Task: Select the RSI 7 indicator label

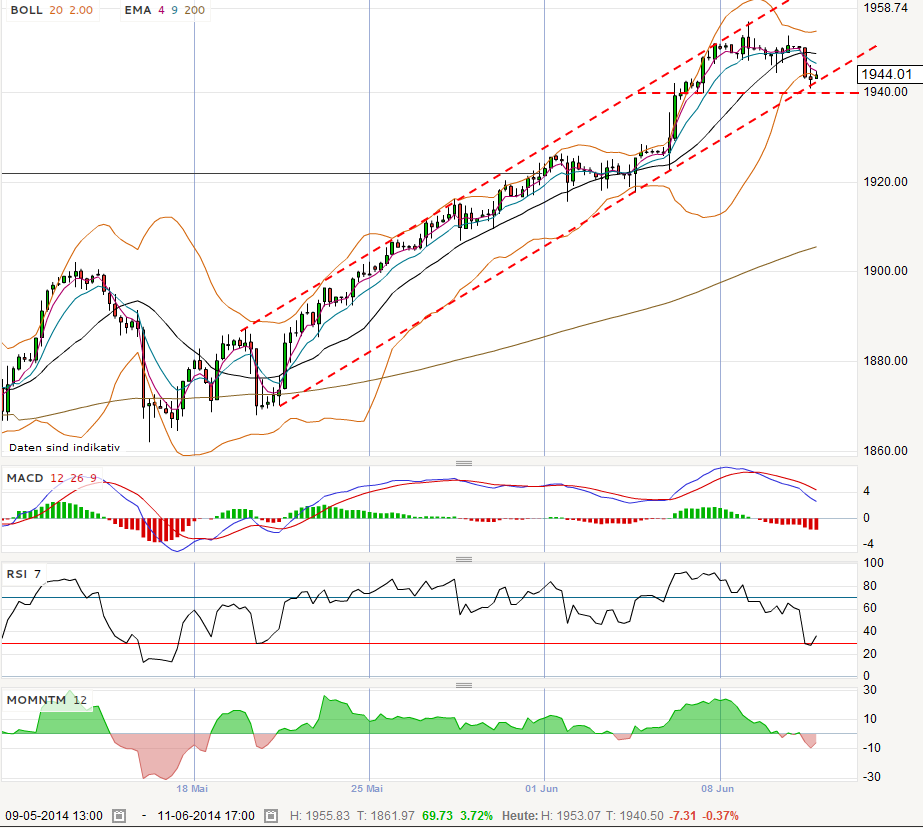Action: click(x=24, y=574)
